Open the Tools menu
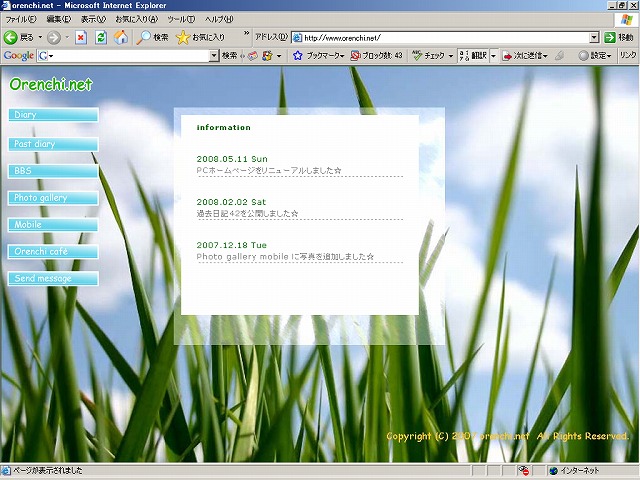The height and width of the screenshot is (480, 640). [181, 19]
